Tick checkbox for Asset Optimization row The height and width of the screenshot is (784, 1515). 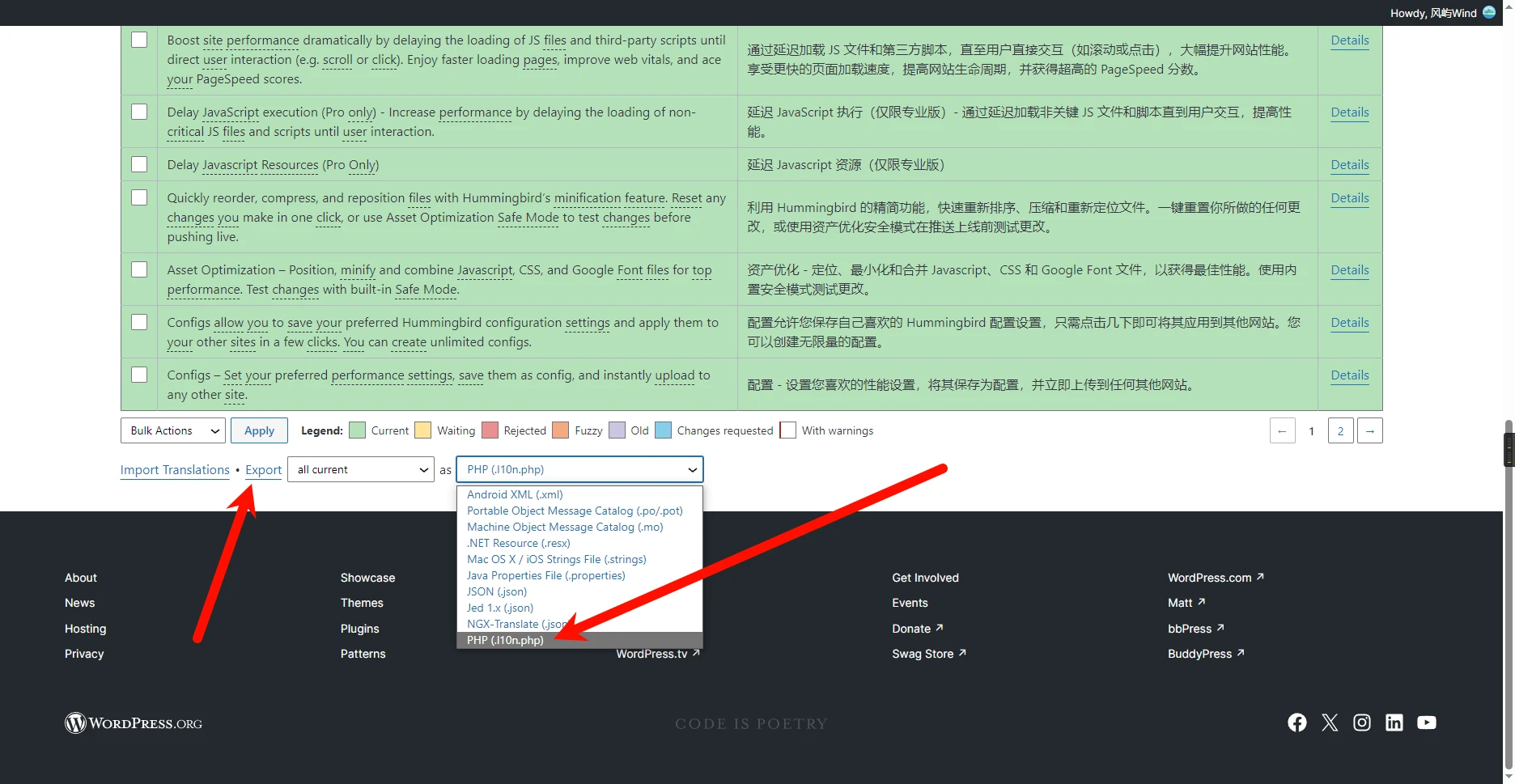coord(139,269)
